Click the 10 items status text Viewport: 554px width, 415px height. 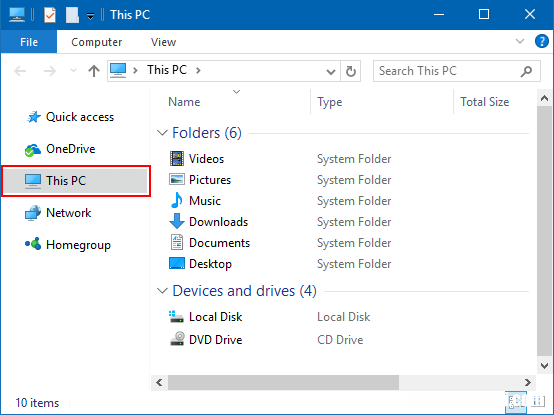pos(37,403)
